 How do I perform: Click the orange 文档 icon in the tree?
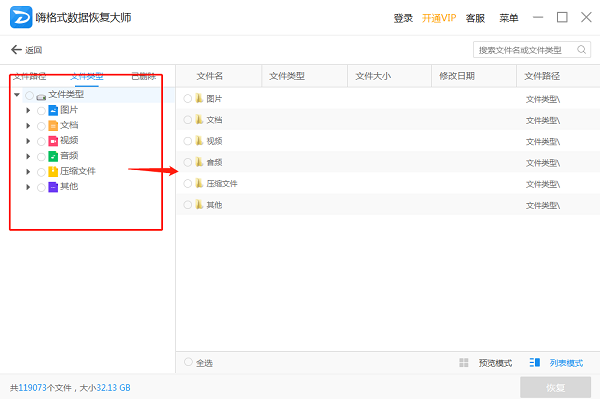[x=53, y=126]
